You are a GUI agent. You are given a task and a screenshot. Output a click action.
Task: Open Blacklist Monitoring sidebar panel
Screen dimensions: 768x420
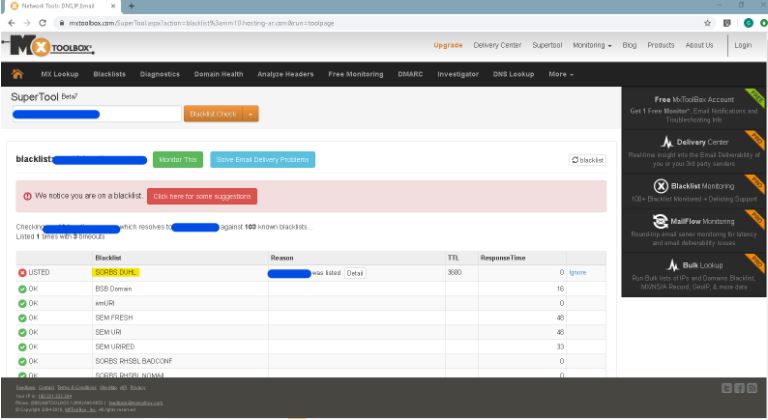point(694,192)
